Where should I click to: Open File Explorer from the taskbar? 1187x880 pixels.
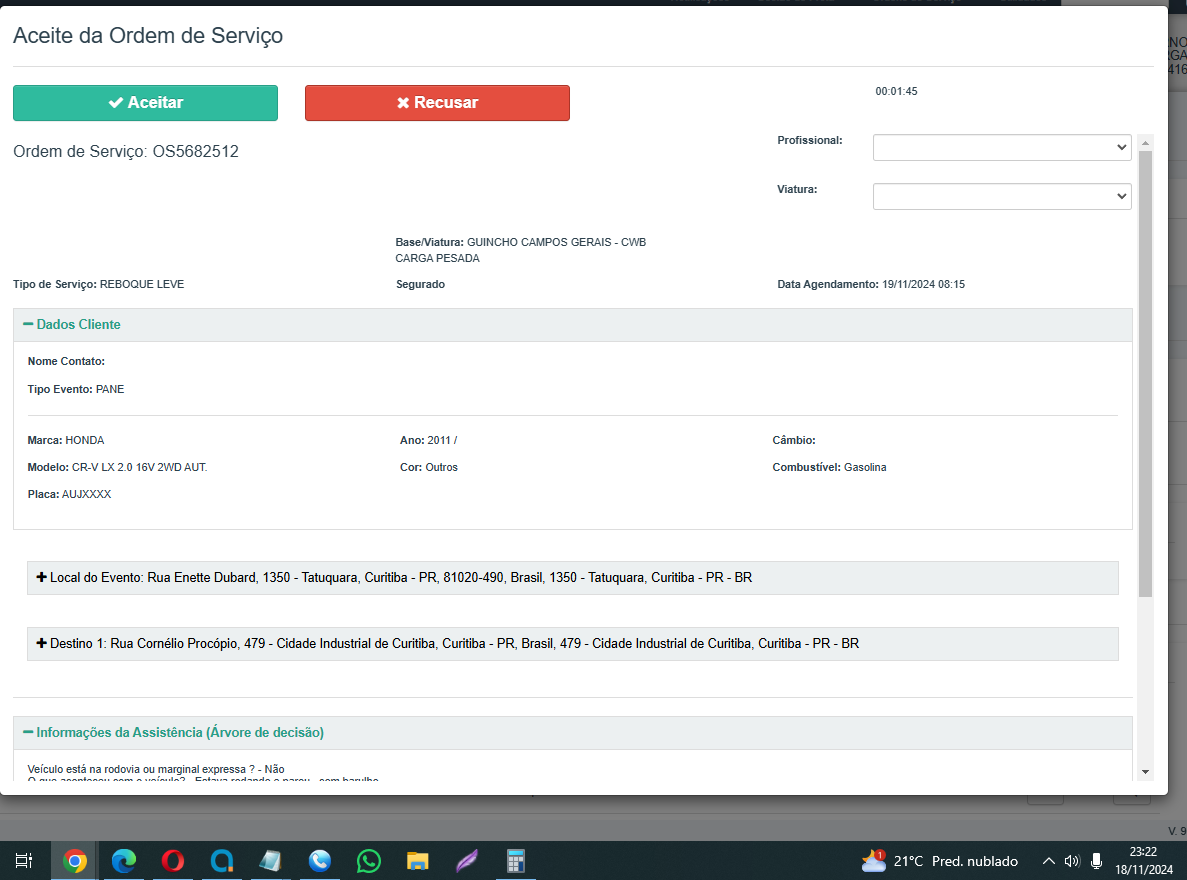[418, 861]
